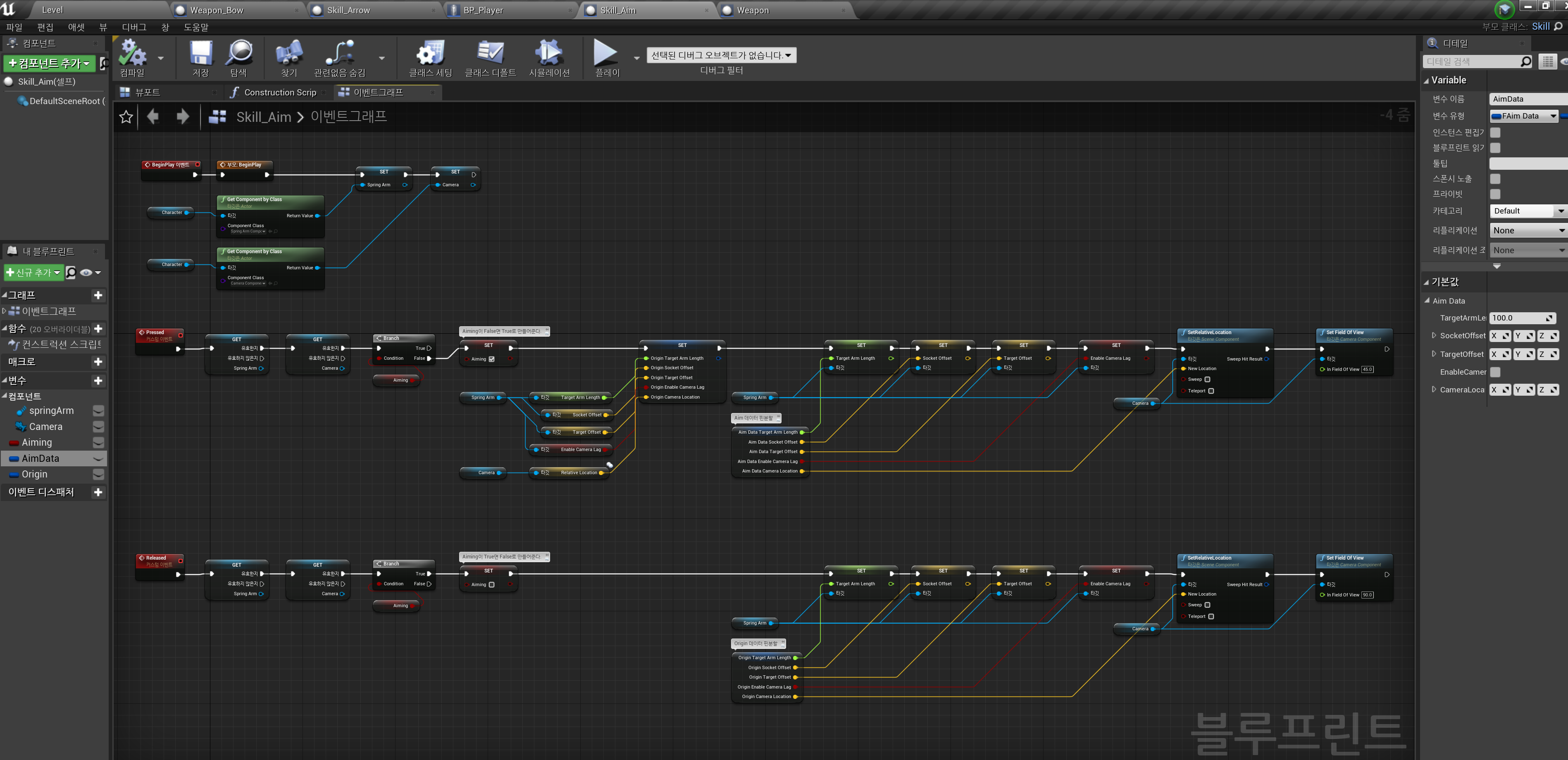
Task: Open the 편집 menu
Action: [45, 27]
